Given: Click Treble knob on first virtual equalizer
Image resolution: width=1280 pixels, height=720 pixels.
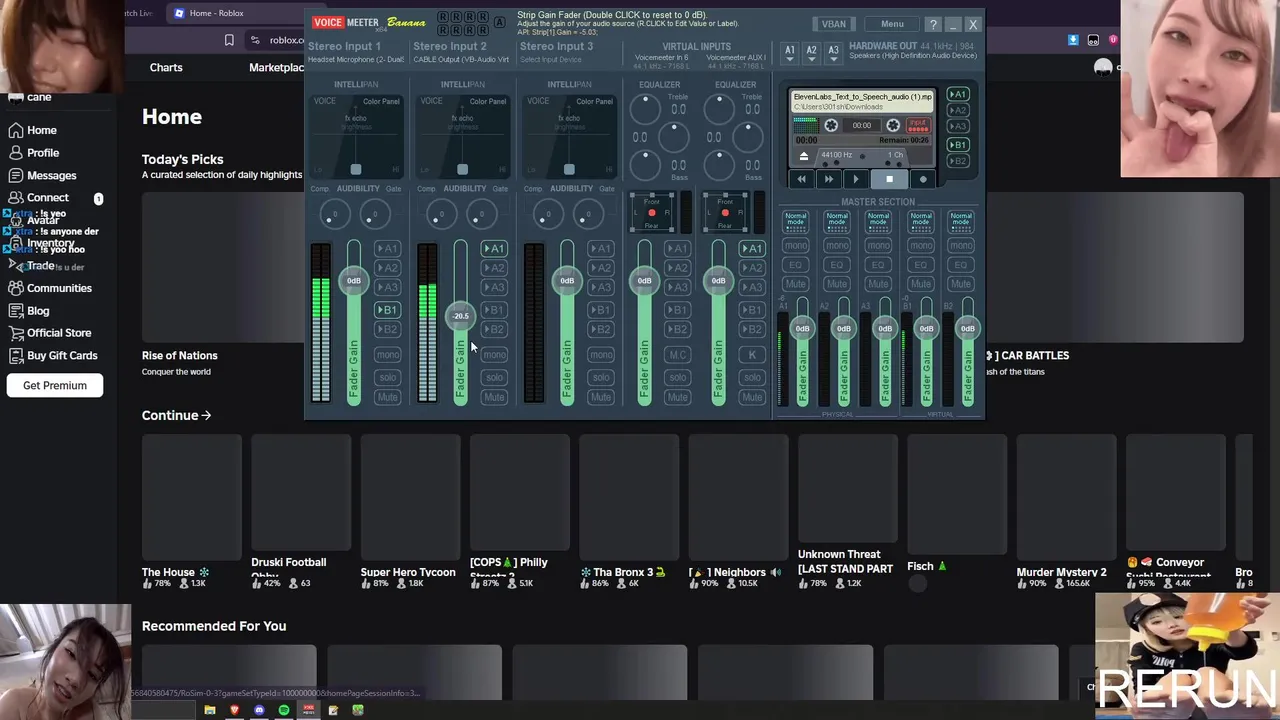Looking at the screenshot, I should 646,108.
